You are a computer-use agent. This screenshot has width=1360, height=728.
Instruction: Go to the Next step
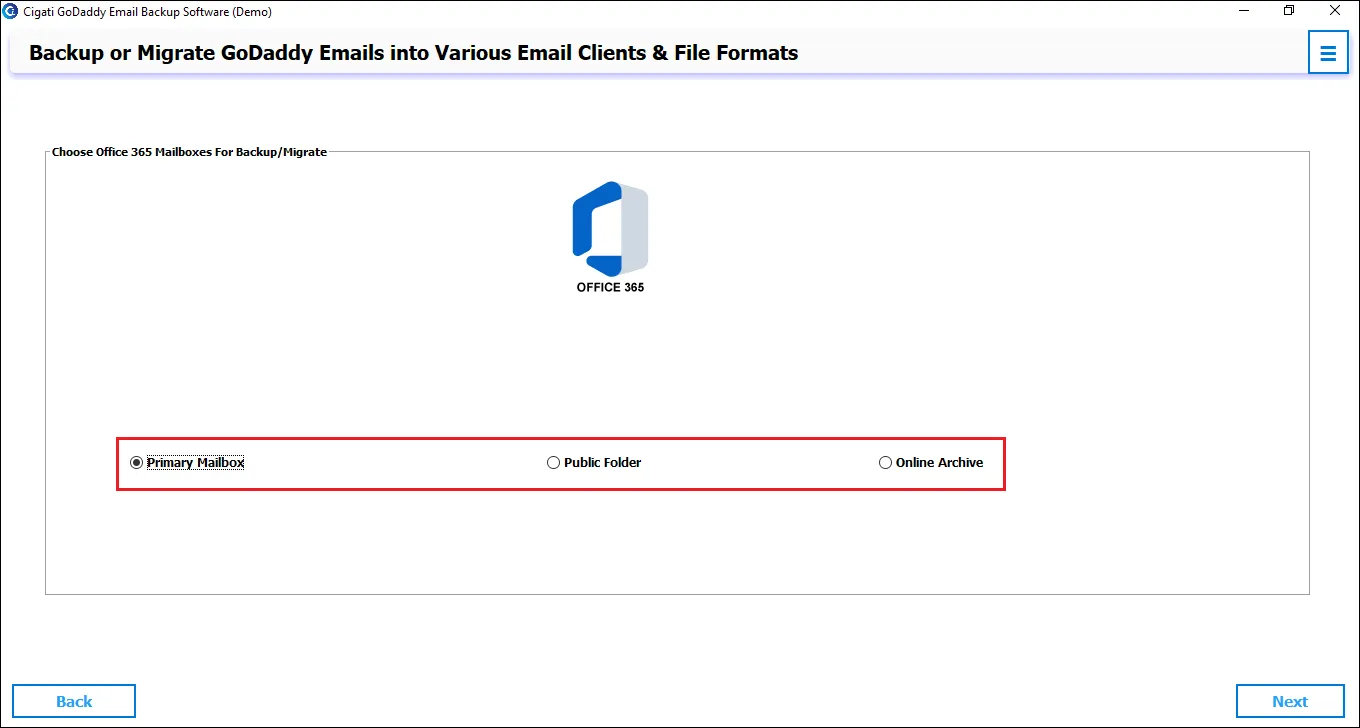1290,701
